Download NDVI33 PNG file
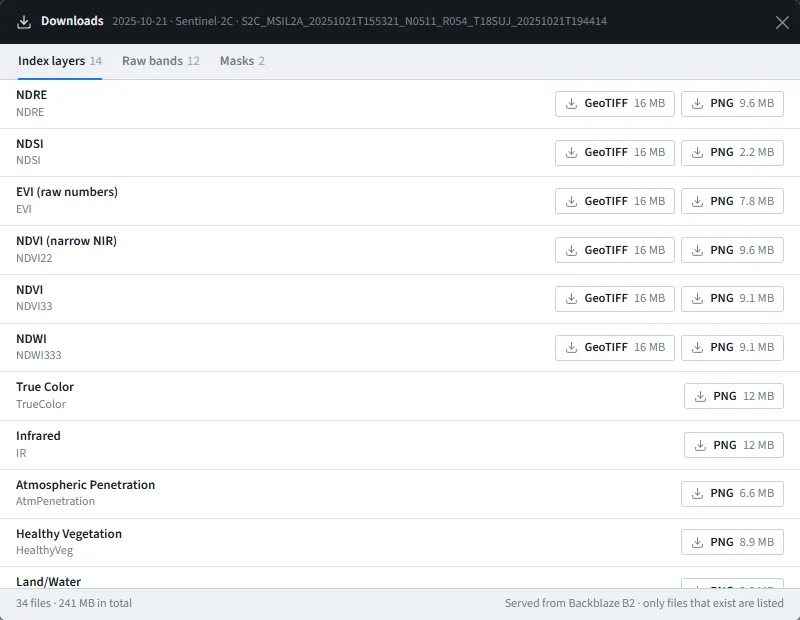The image size is (800, 620). 732,299
